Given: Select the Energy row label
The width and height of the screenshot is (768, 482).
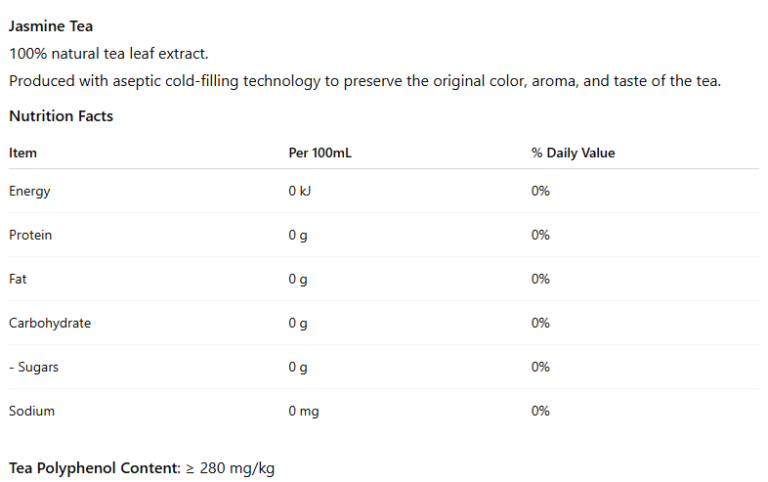Looking at the screenshot, I should coord(29,191).
